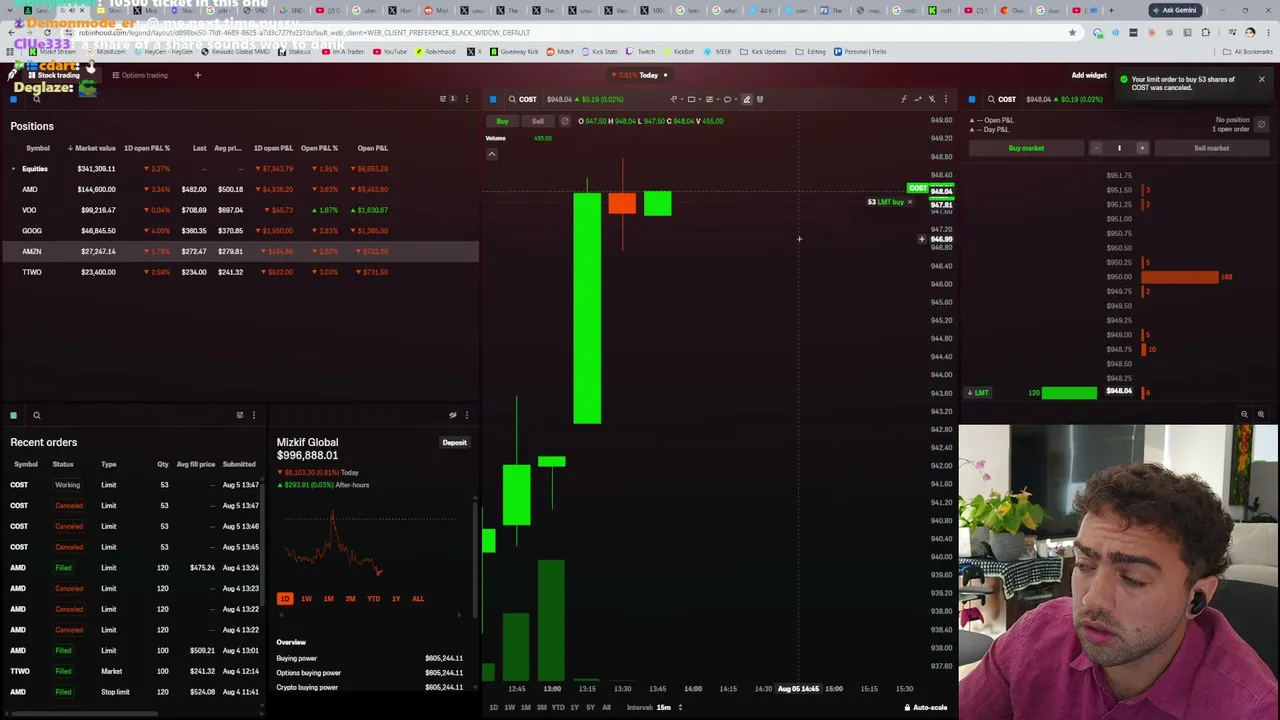The height and width of the screenshot is (720, 1280).
Task: Open the annotation bubble tool dropdown
Action: click(x=729, y=99)
